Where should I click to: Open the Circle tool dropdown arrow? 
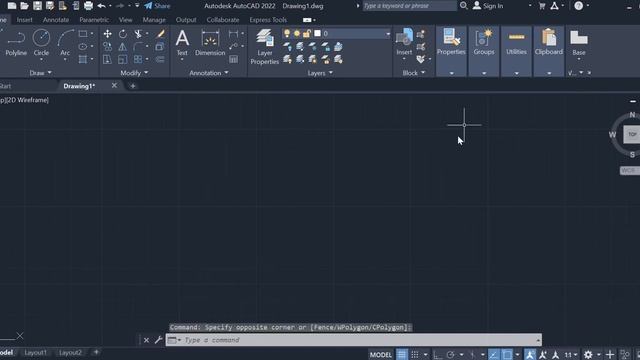pyautogui.click(x=41, y=60)
